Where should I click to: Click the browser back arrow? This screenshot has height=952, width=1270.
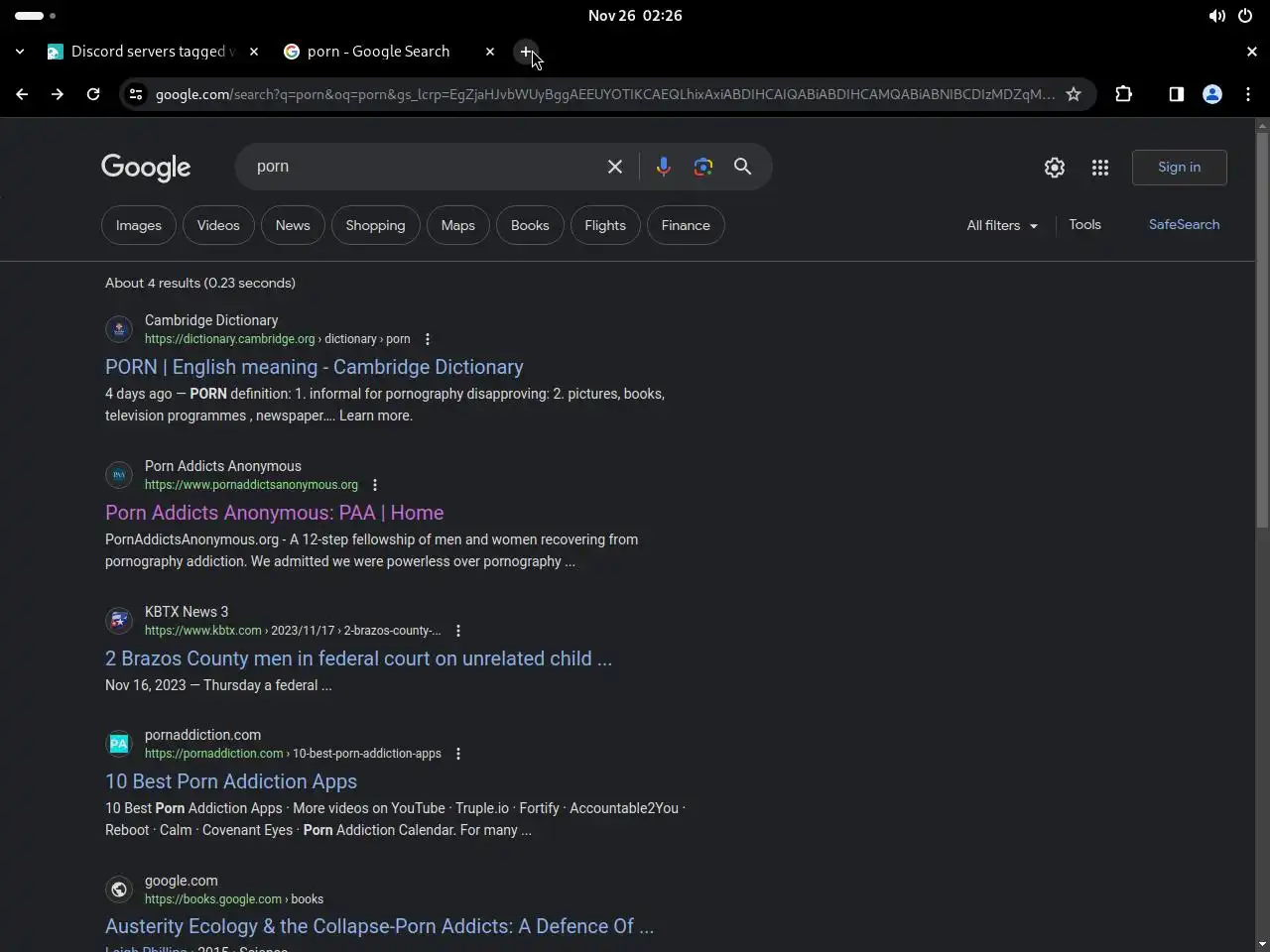pyautogui.click(x=22, y=94)
